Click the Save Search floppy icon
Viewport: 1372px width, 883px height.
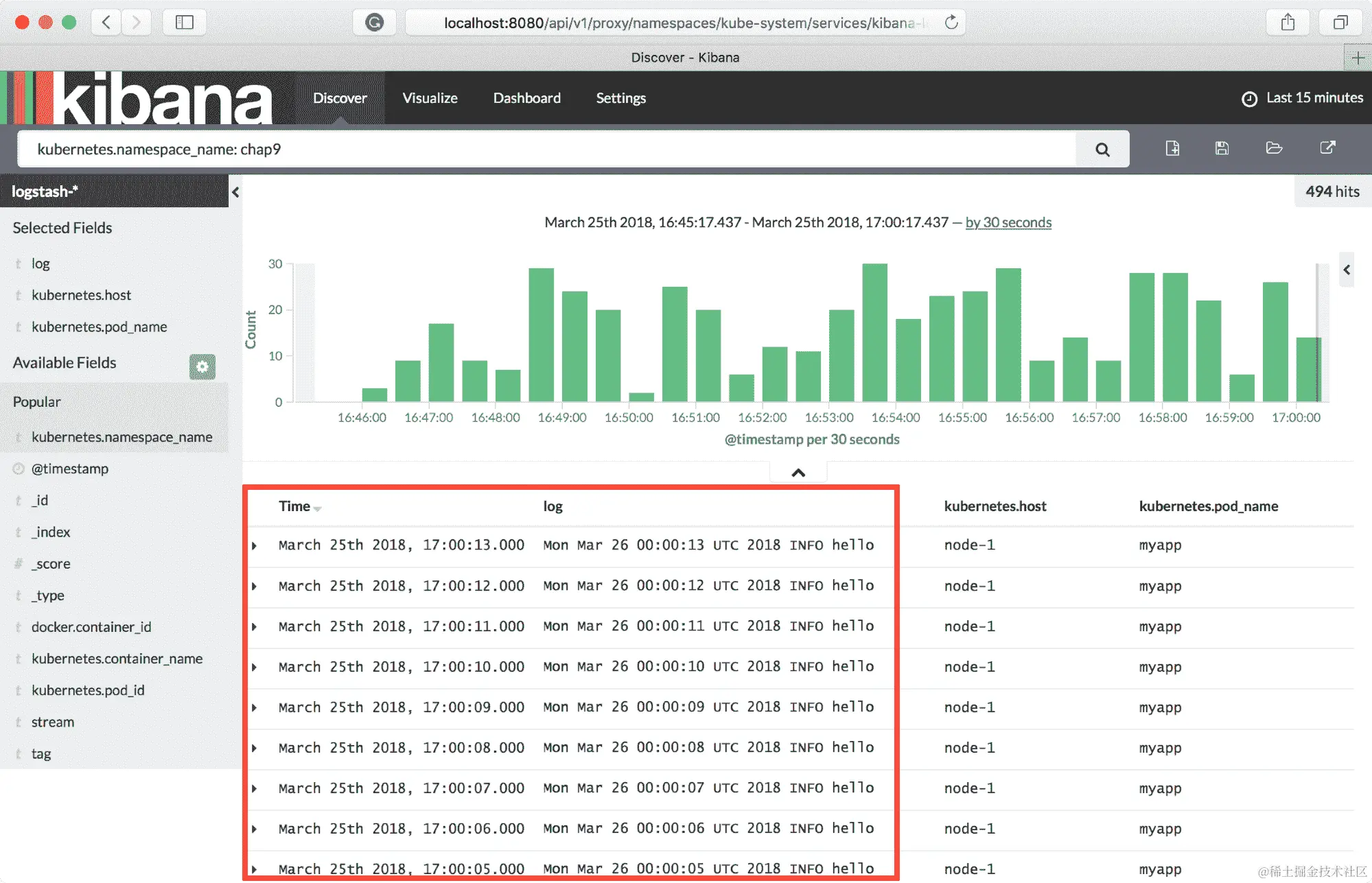click(1222, 148)
